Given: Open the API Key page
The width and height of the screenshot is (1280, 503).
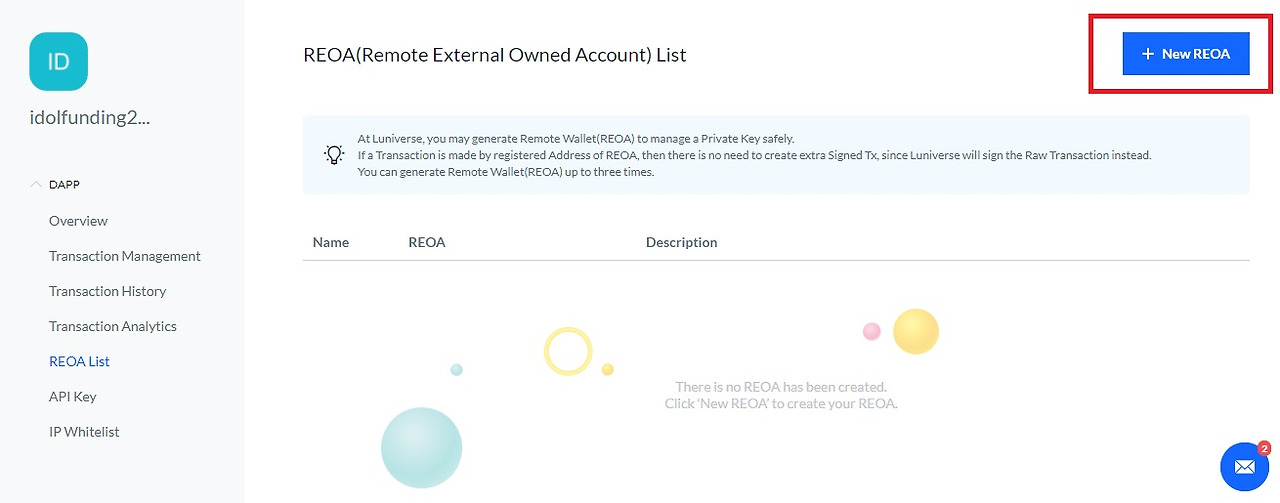Looking at the screenshot, I should point(73,396).
